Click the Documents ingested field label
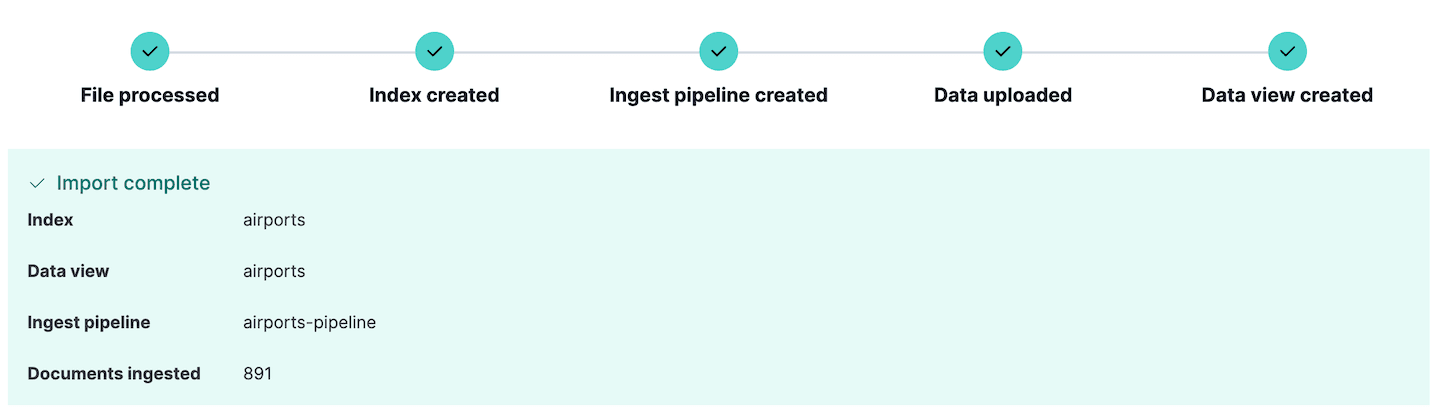This screenshot has height=415, width=1440. (x=114, y=374)
